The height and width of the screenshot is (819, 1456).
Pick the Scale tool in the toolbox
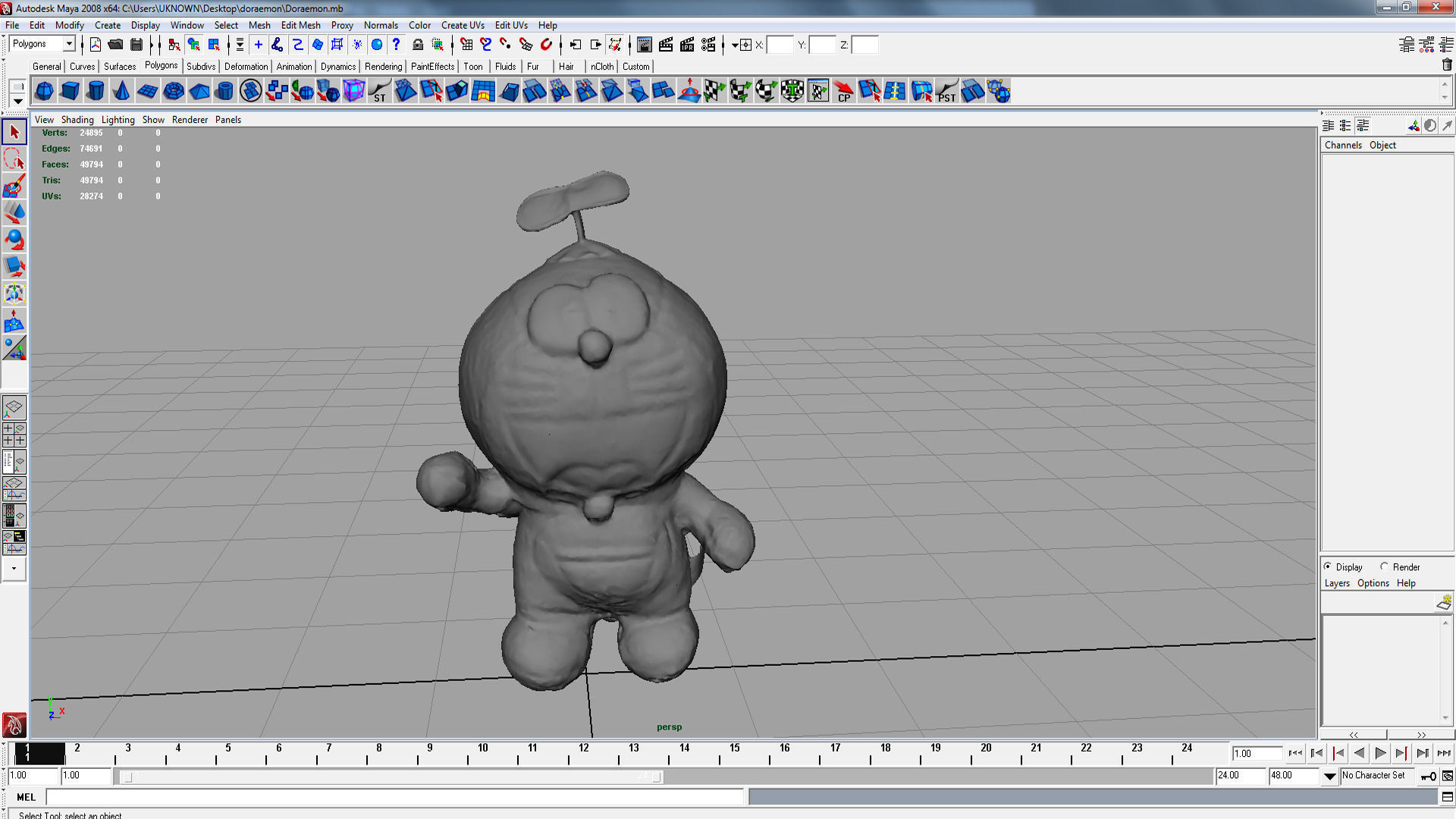(x=14, y=267)
